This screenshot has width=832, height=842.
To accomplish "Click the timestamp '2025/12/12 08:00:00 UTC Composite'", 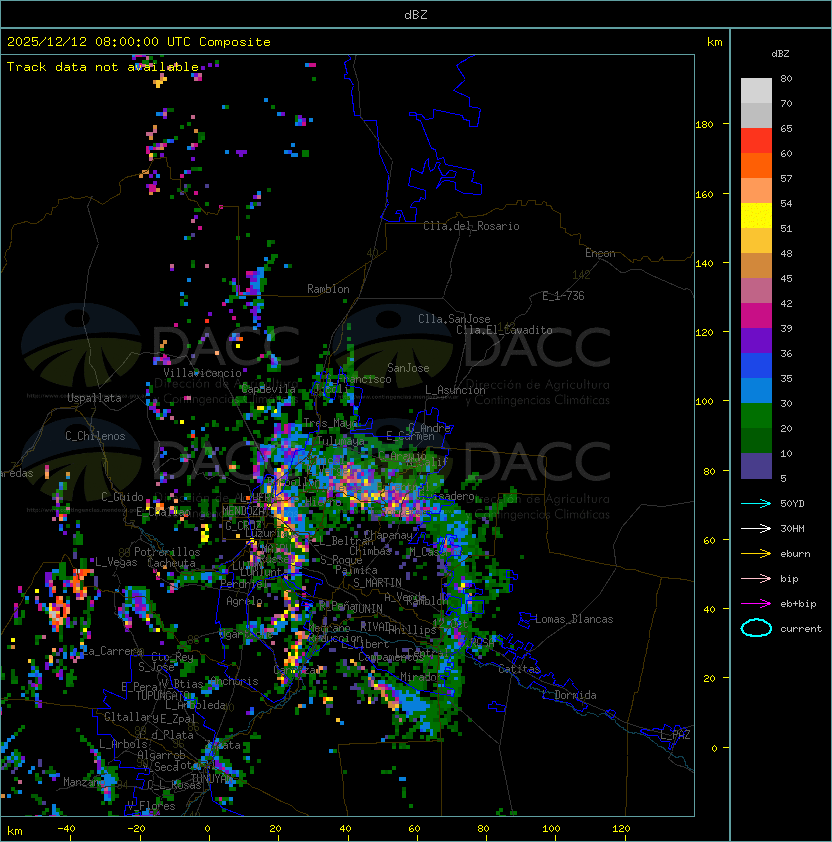I will (139, 42).
